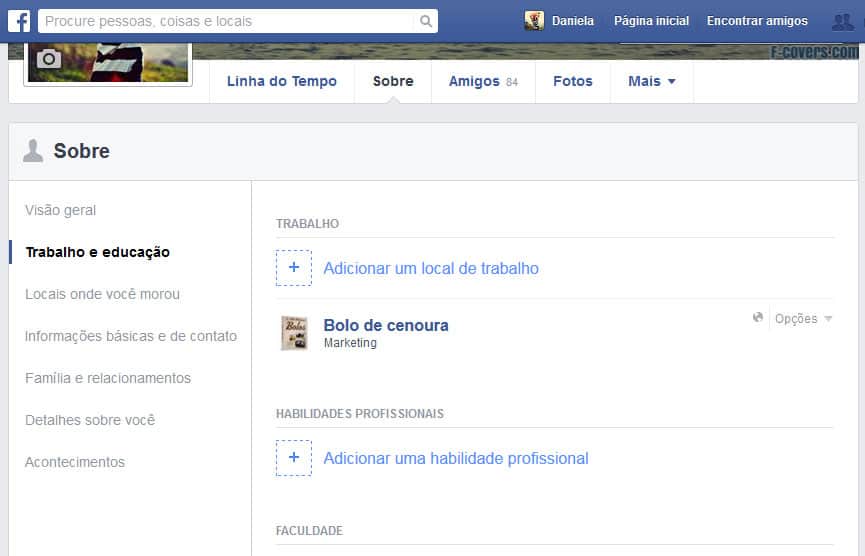Click the FACULDADE section label
865x556 pixels.
309,531
